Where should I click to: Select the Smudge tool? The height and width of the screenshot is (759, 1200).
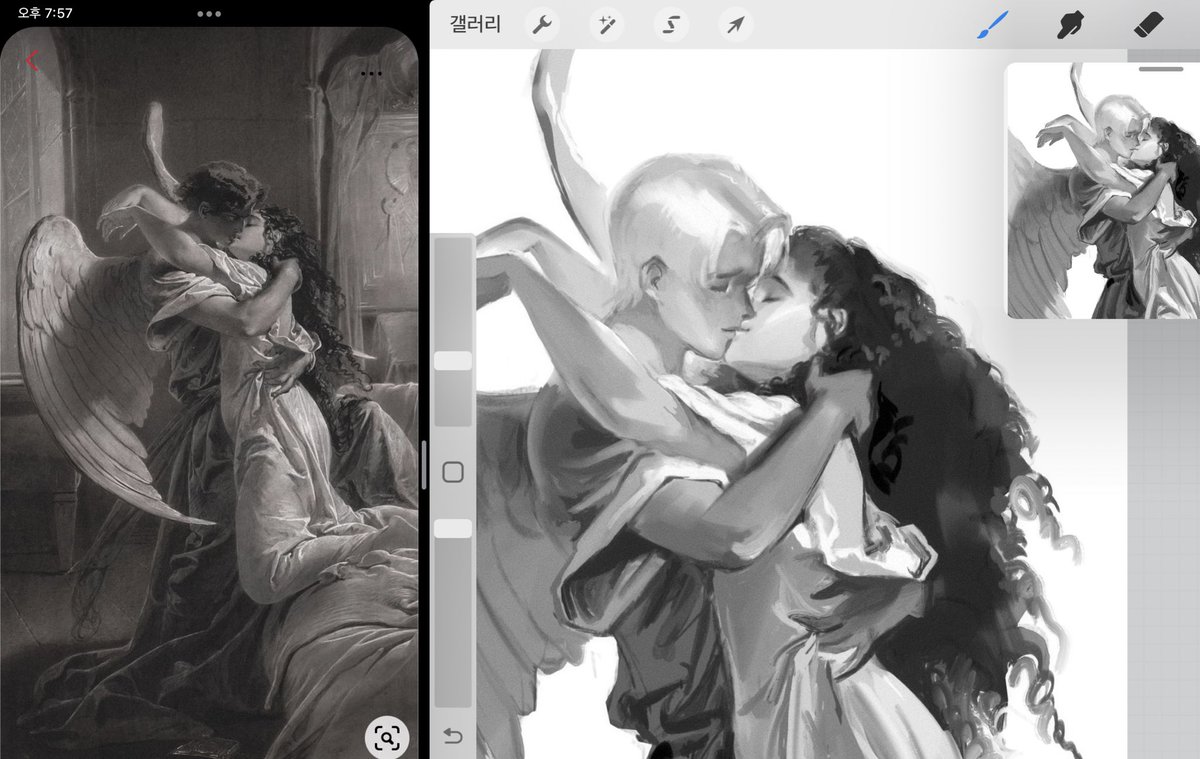pos(1069,24)
